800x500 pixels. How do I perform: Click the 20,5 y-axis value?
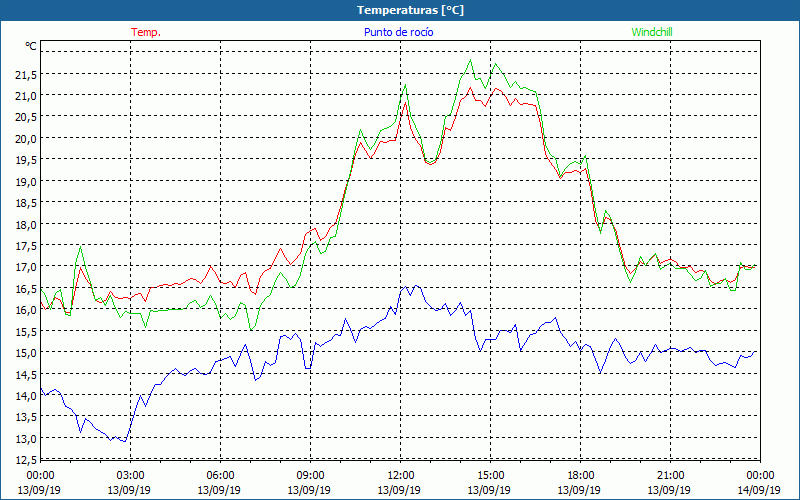click(x=26, y=117)
